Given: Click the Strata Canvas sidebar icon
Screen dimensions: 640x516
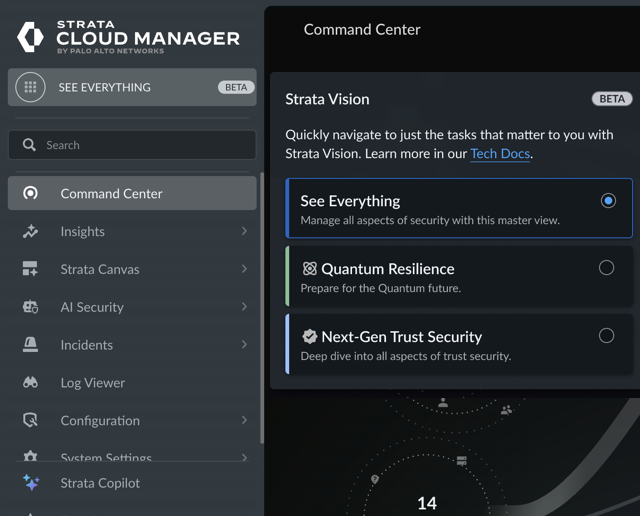Looking at the screenshot, I should tap(30, 269).
